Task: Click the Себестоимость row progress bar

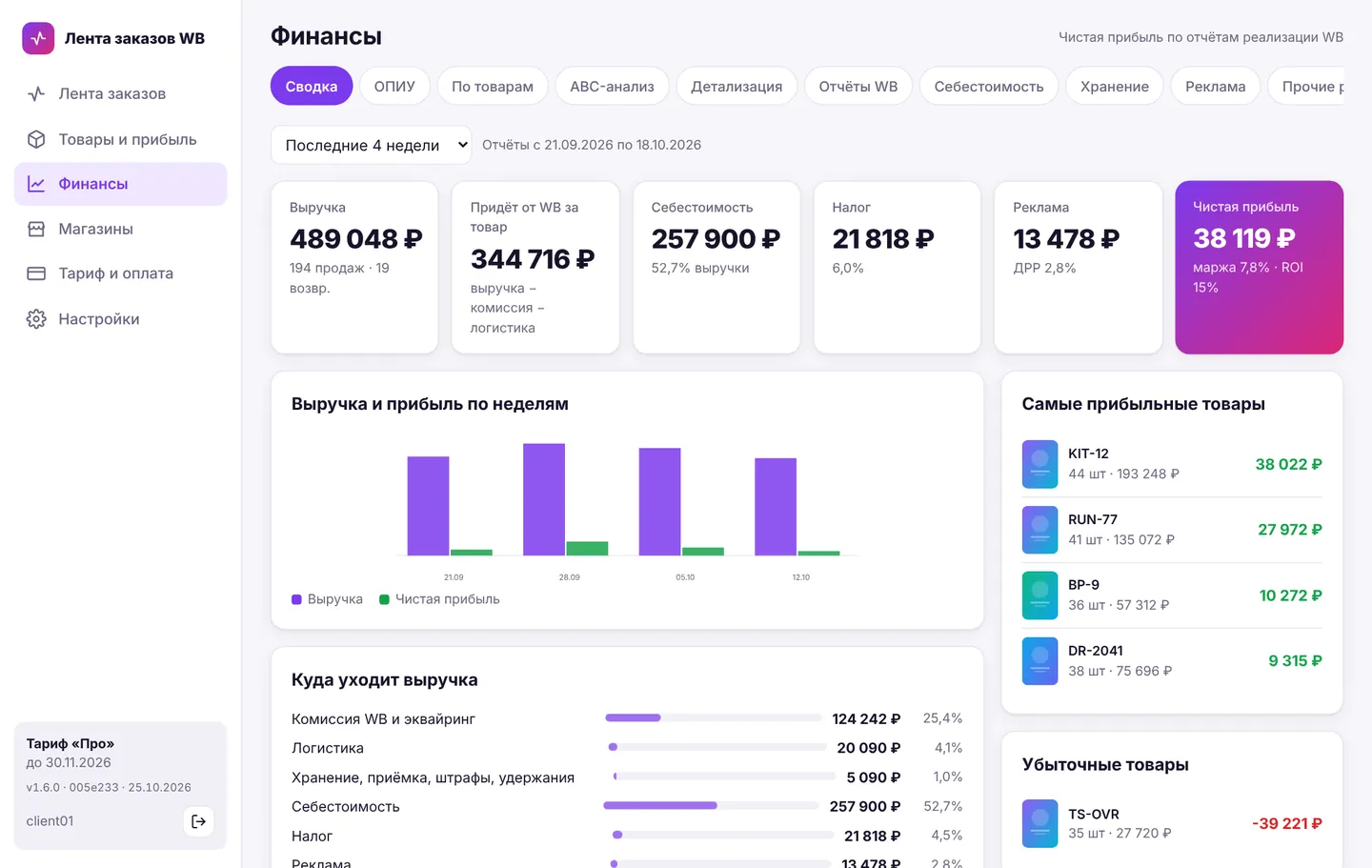Action: (x=711, y=806)
